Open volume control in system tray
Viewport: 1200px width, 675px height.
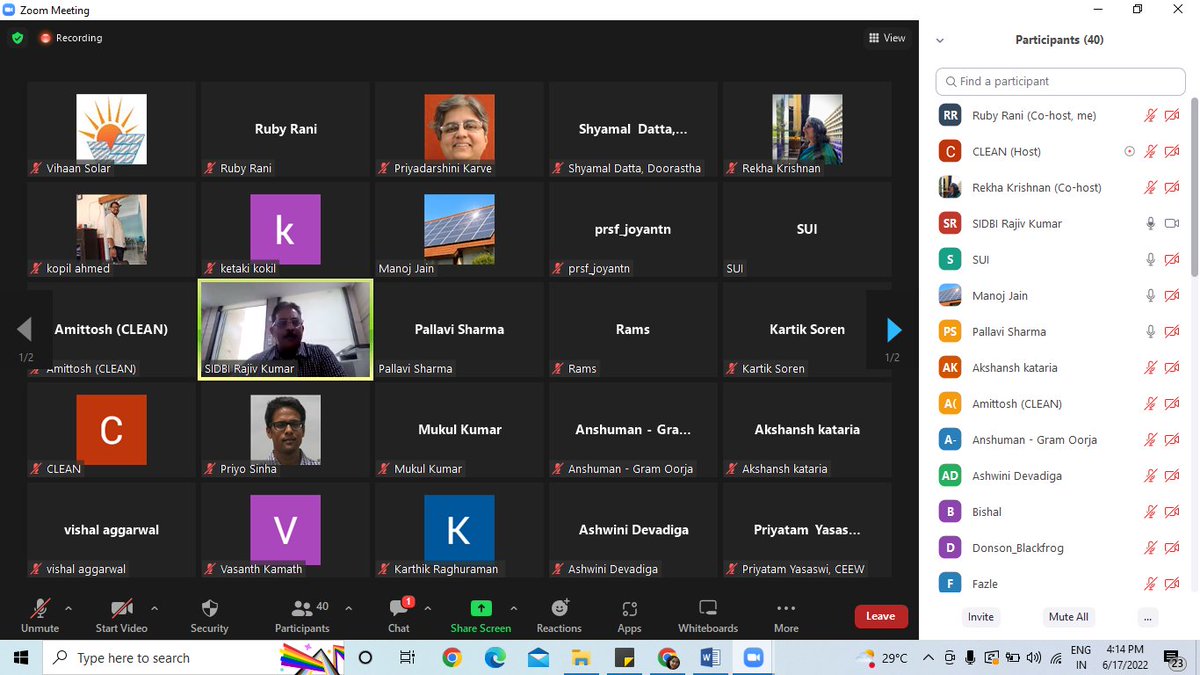pyautogui.click(x=1032, y=658)
